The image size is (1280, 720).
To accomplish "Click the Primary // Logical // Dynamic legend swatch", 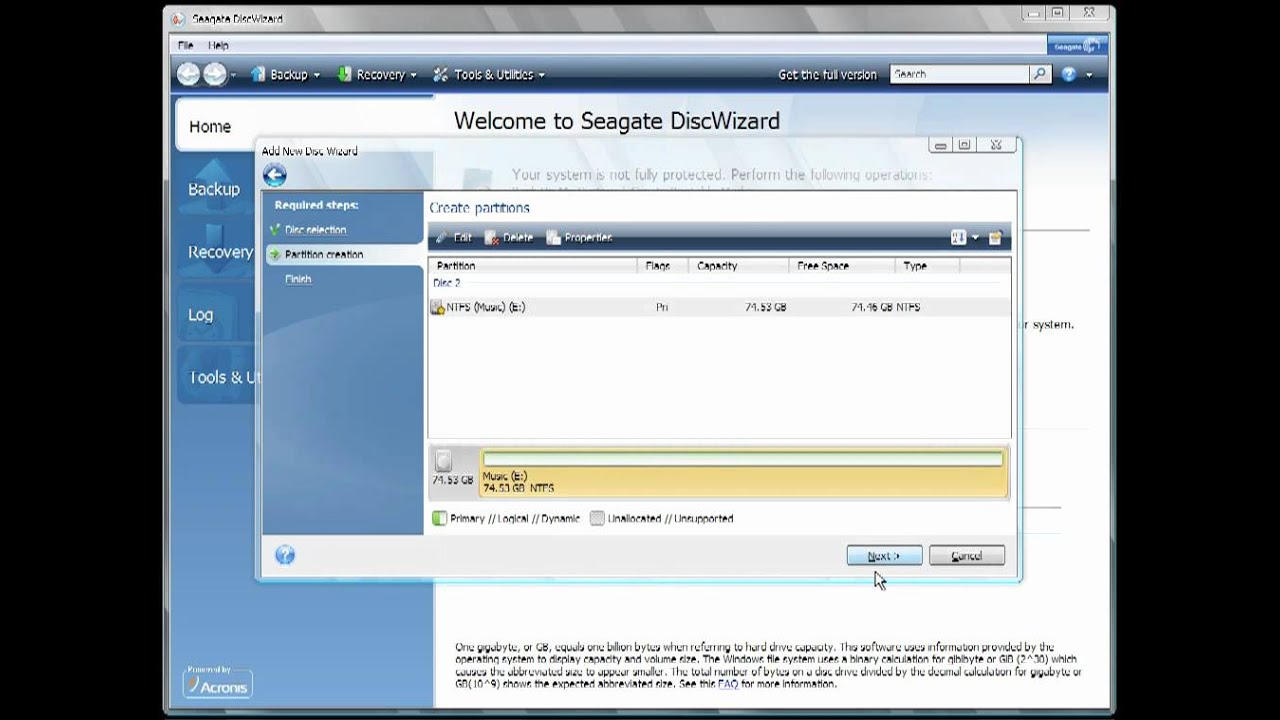I will tap(439, 519).
